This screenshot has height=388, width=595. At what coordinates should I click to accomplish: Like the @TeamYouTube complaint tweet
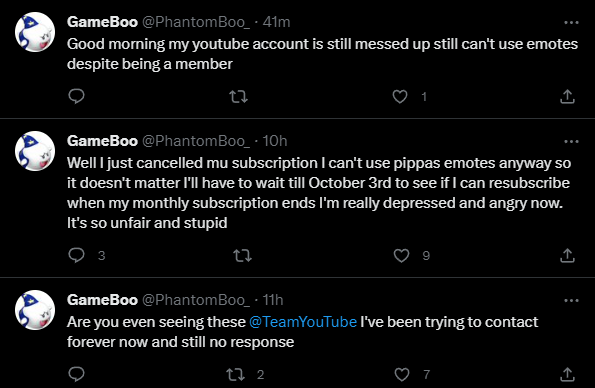pyautogui.click(x=402, y=375)
